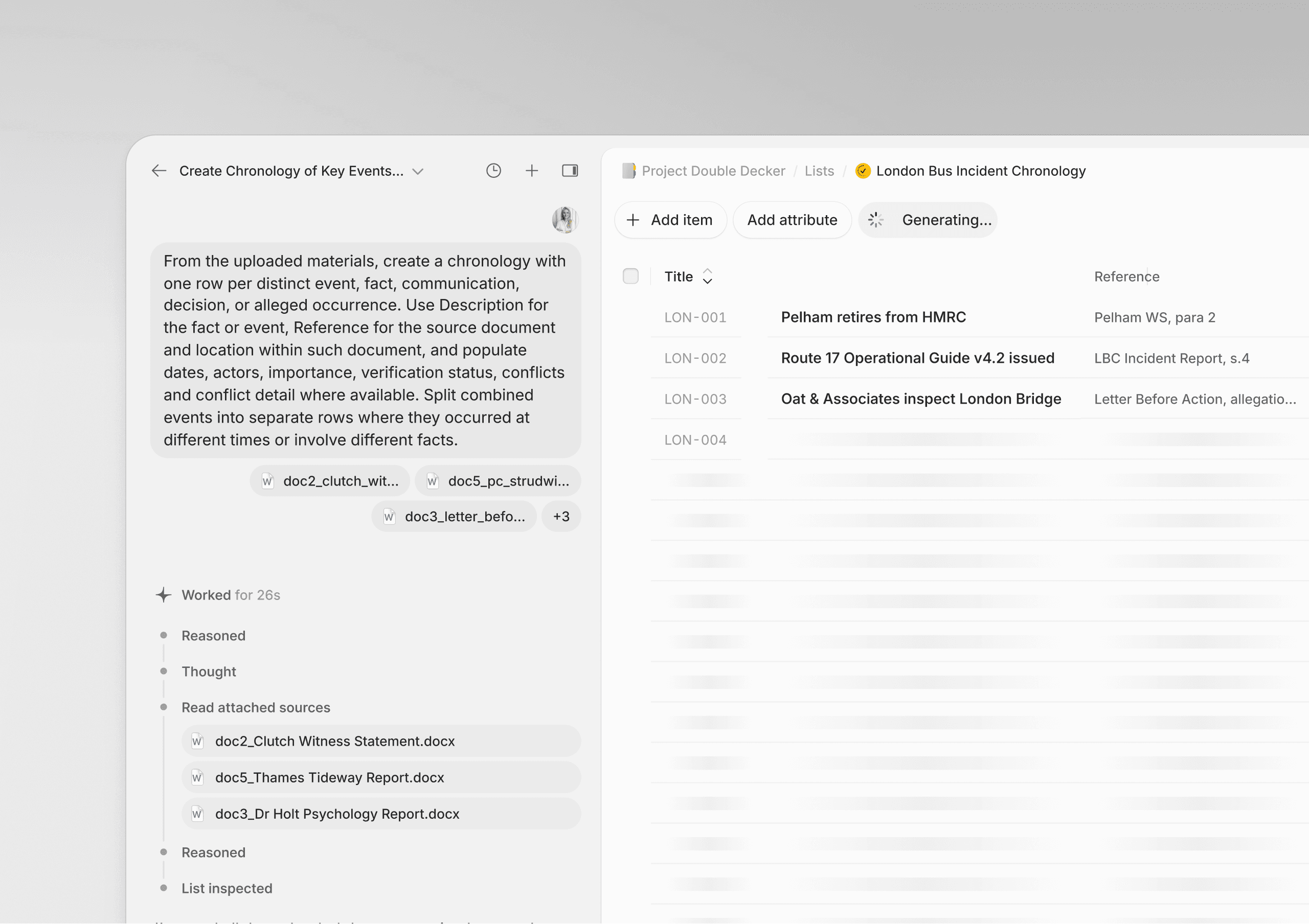Toggle the select-all checkbox in table header
Image resolution: width=1309 pixels, height=924 pixels.
[630, 276]
